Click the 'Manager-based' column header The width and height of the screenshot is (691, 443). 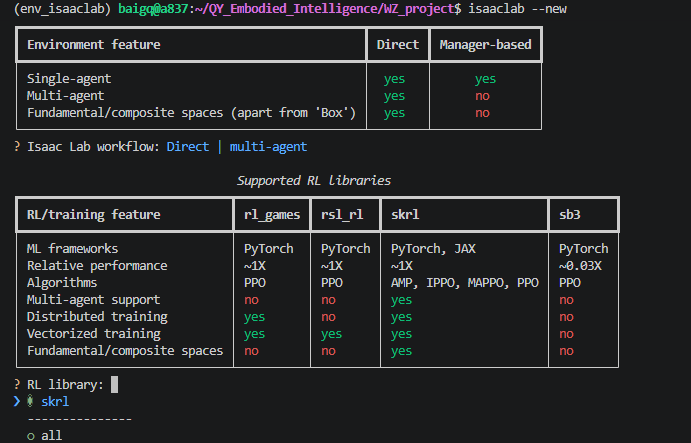point(485,45)
